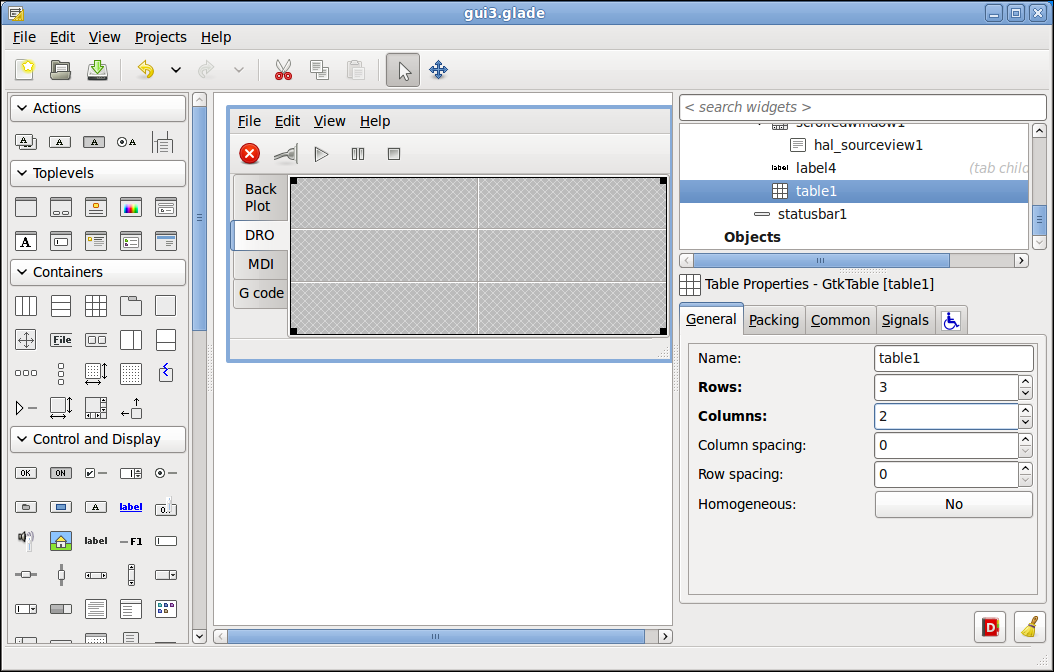Focus the search widgets field
The height and width of the screenshot is (672, 1054).
click(x=863, y=108)
